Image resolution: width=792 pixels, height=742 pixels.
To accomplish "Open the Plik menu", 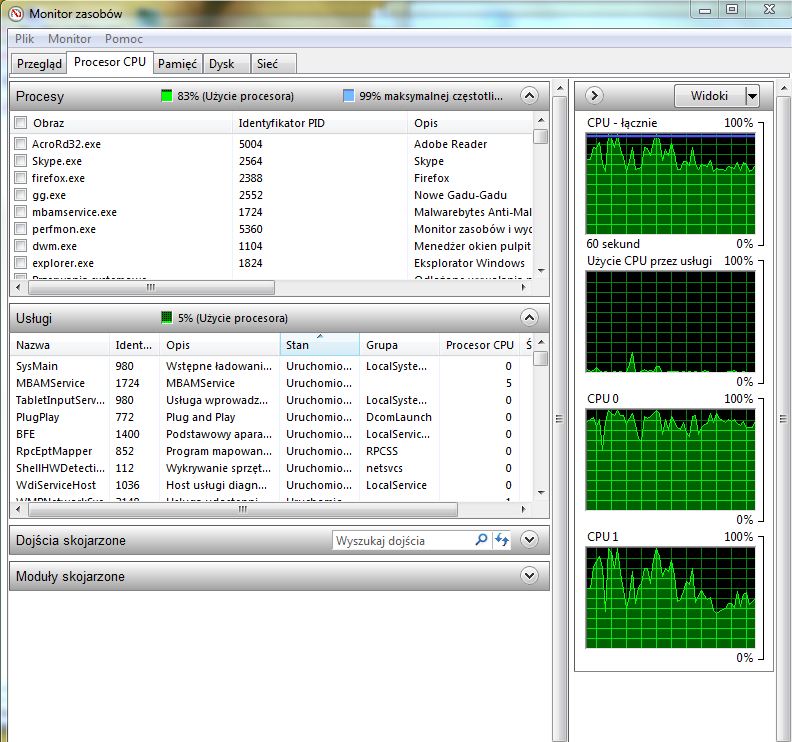I will pos(24,39).
